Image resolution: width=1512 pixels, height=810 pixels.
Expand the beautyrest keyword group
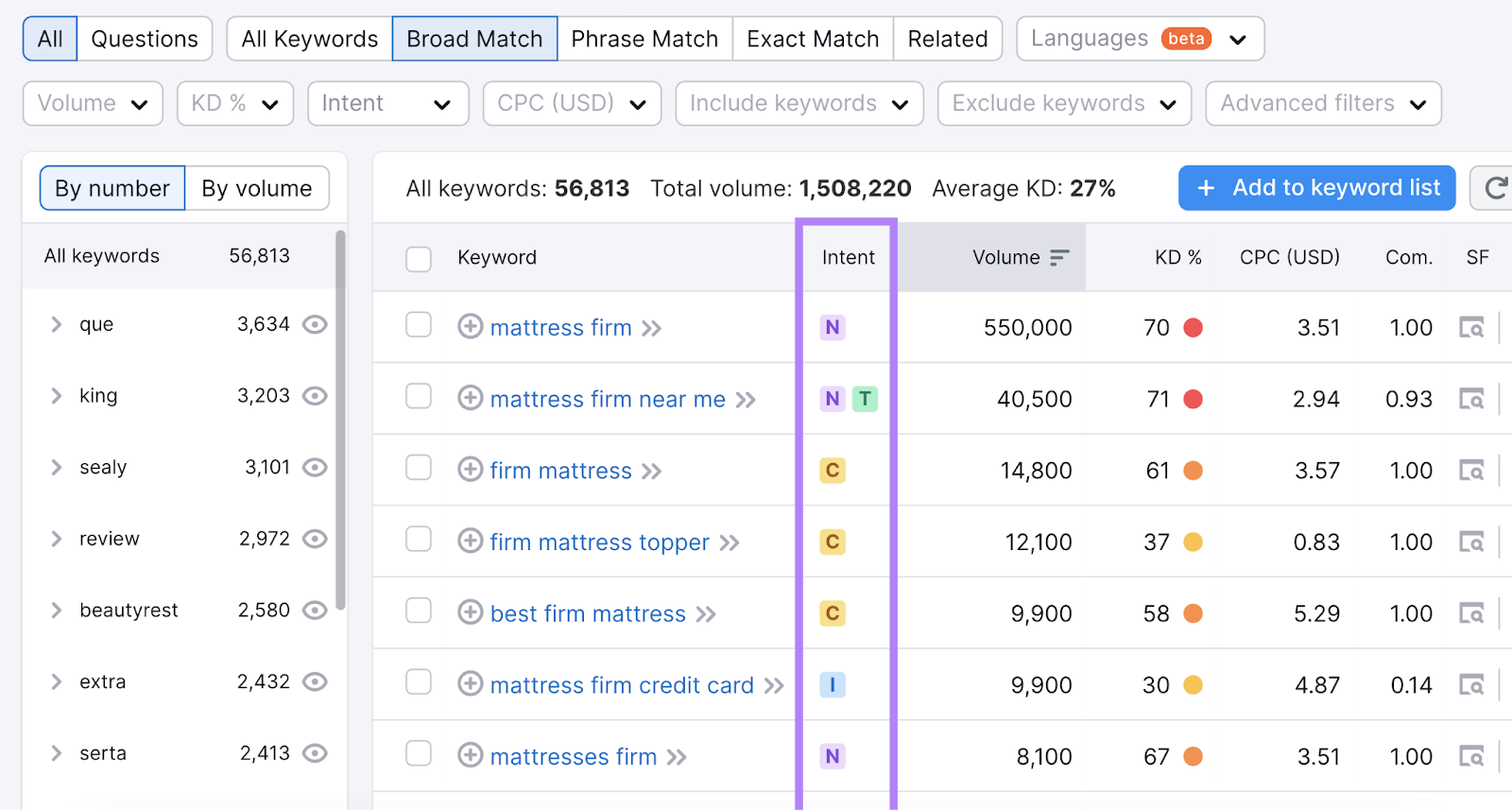[x=56, y=611]
